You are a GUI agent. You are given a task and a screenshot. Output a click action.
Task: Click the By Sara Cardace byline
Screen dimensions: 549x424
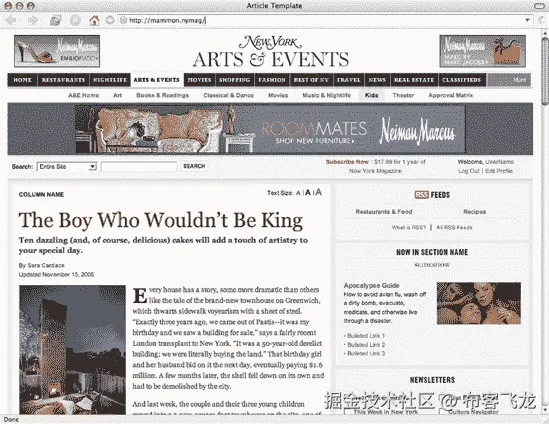[x=42, y=265]
